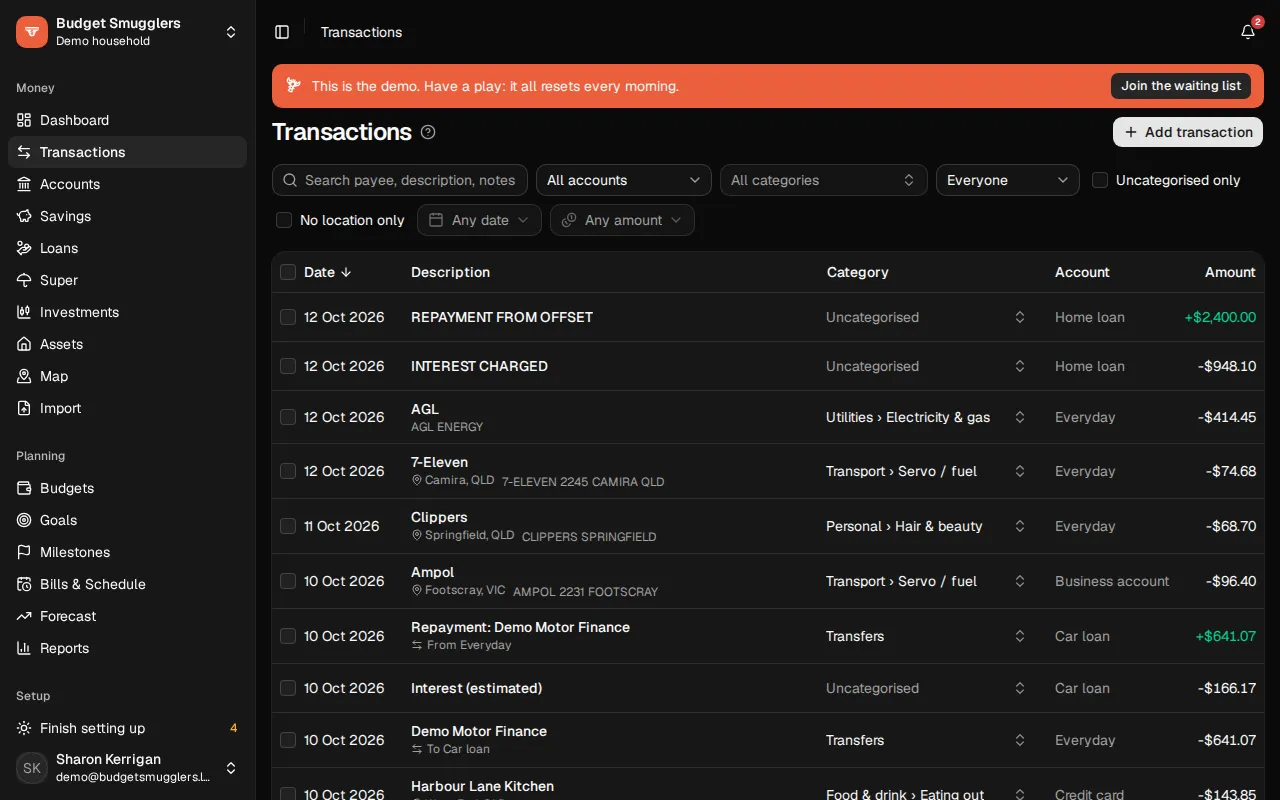Click the search payee input field
Screen dimensions: 1280x800
click(x=400, y=180)
